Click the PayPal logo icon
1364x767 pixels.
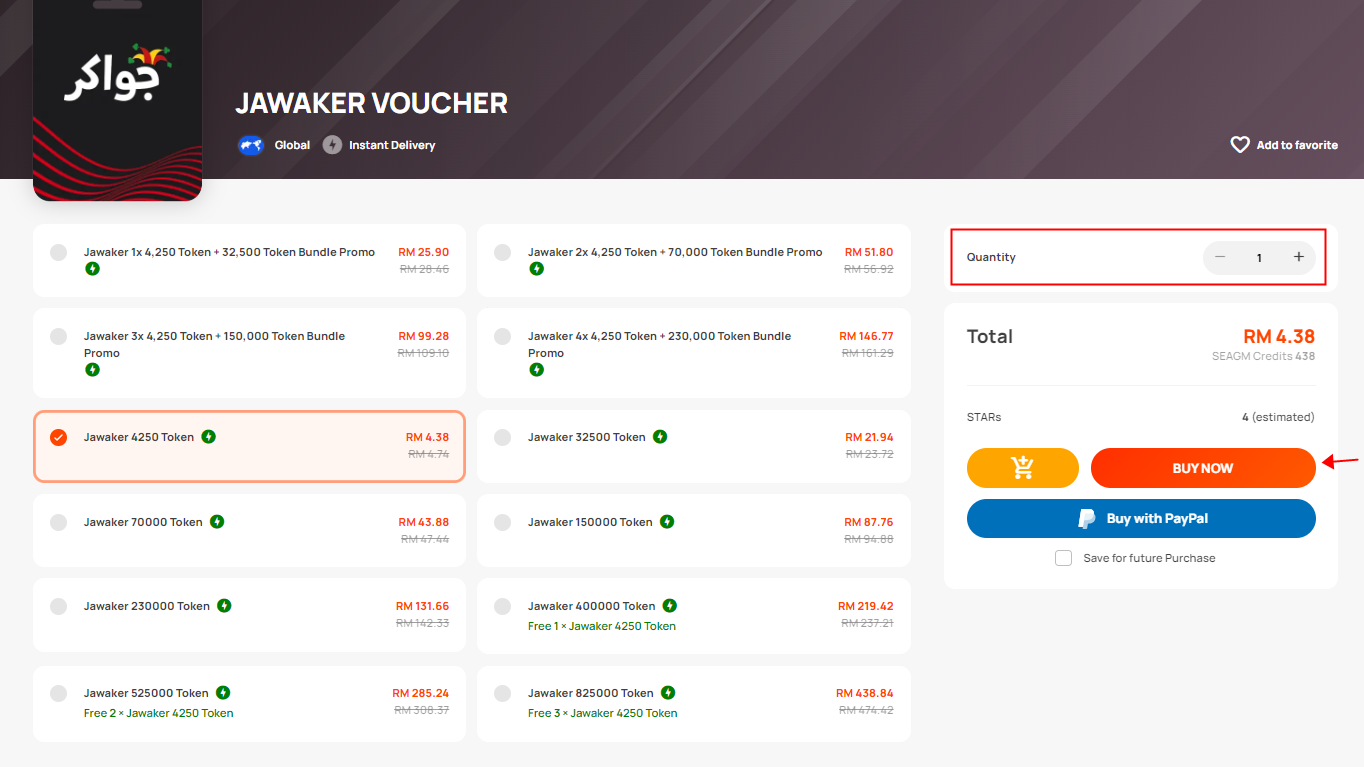1087,519
